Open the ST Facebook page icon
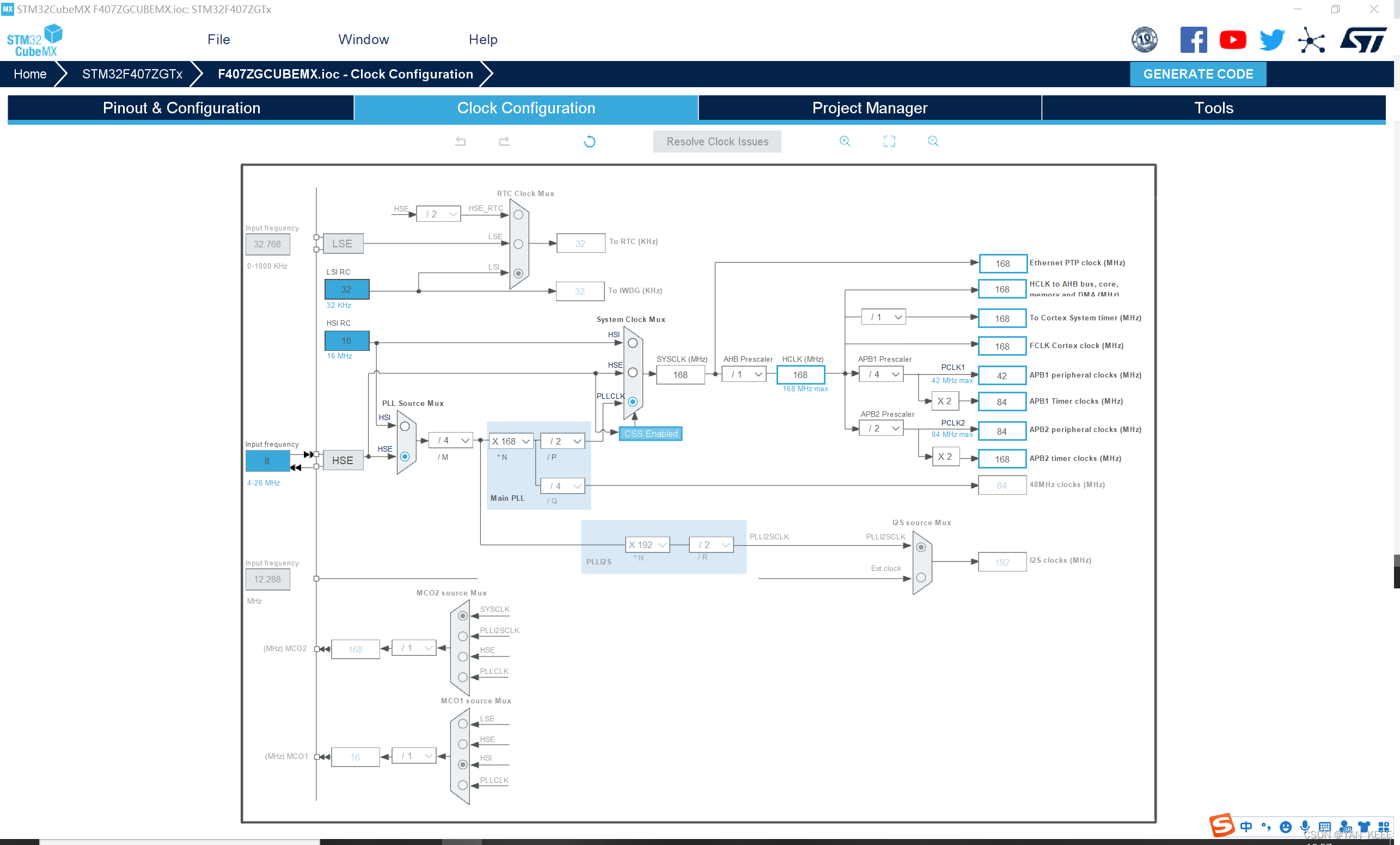Image resolution: width=1400 pixels, height=845 pixels. (1193, 40)
